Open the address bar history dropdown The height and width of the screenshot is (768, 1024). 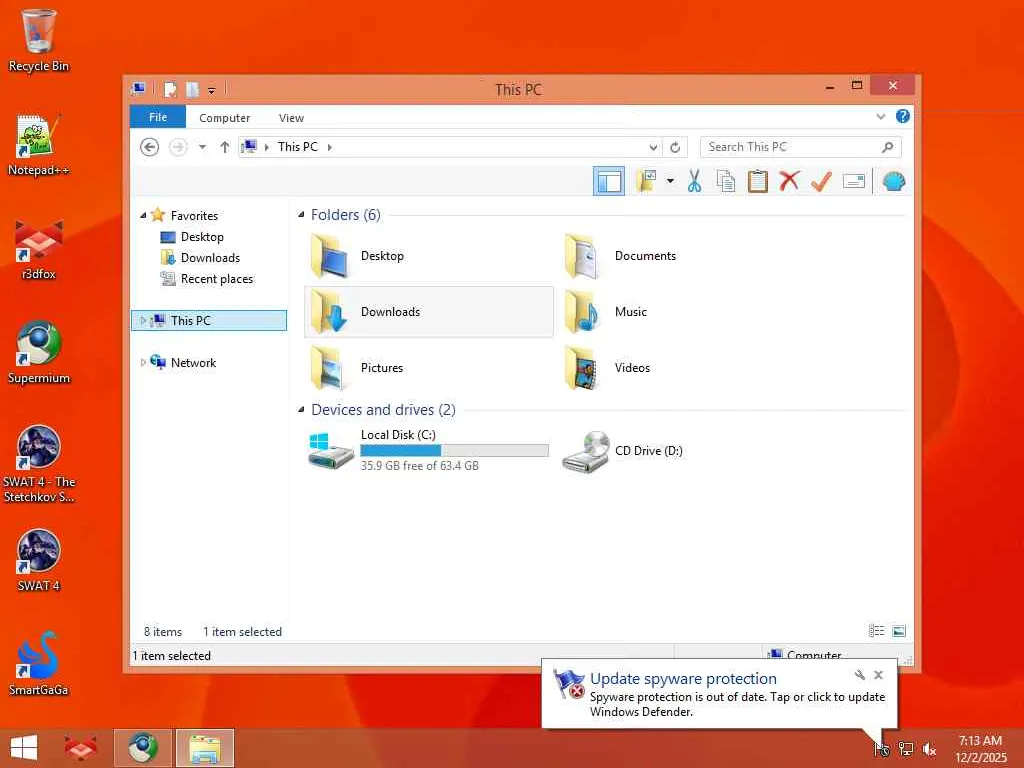(653, 148)
